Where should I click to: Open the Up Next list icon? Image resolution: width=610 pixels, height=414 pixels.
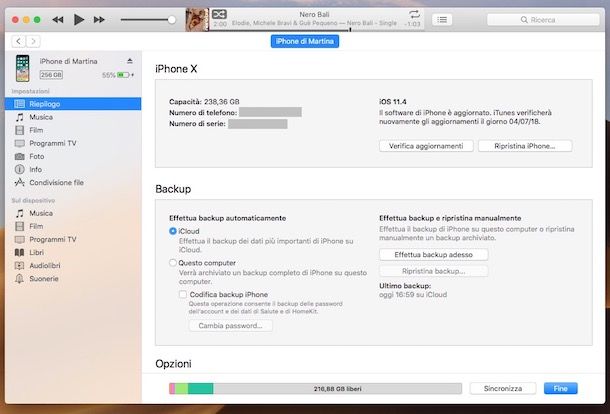click(442, 19)
